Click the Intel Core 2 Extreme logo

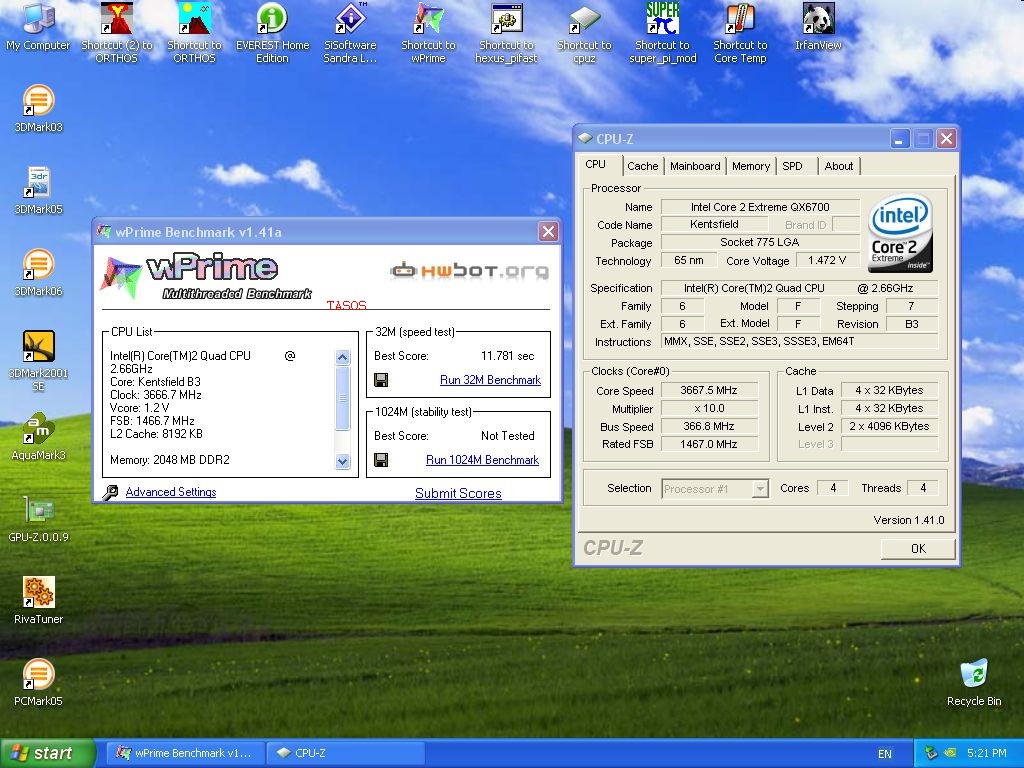[900, 234]
